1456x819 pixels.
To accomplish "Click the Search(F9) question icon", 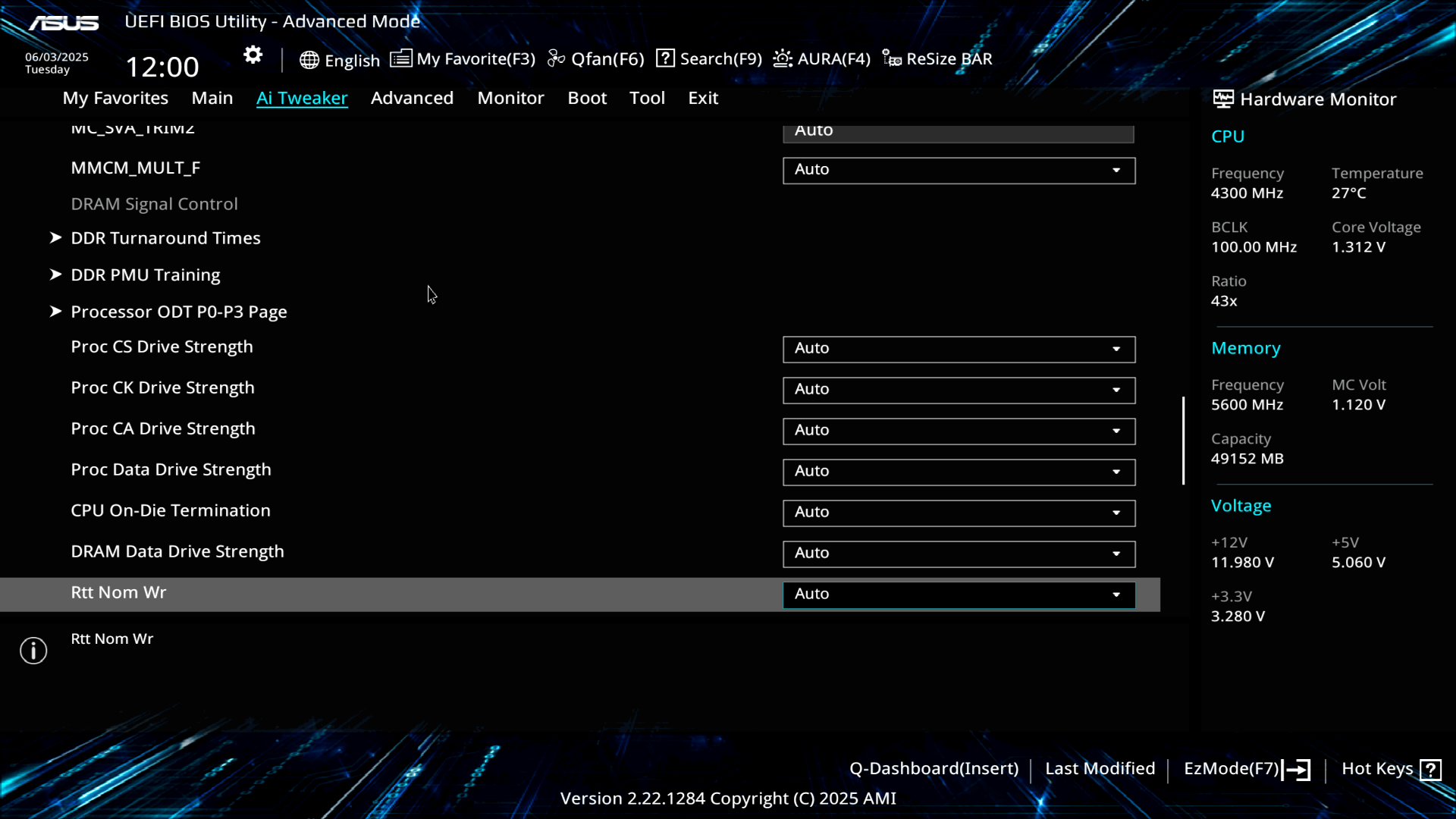I will pyautogui.click(x=665, y=58).
